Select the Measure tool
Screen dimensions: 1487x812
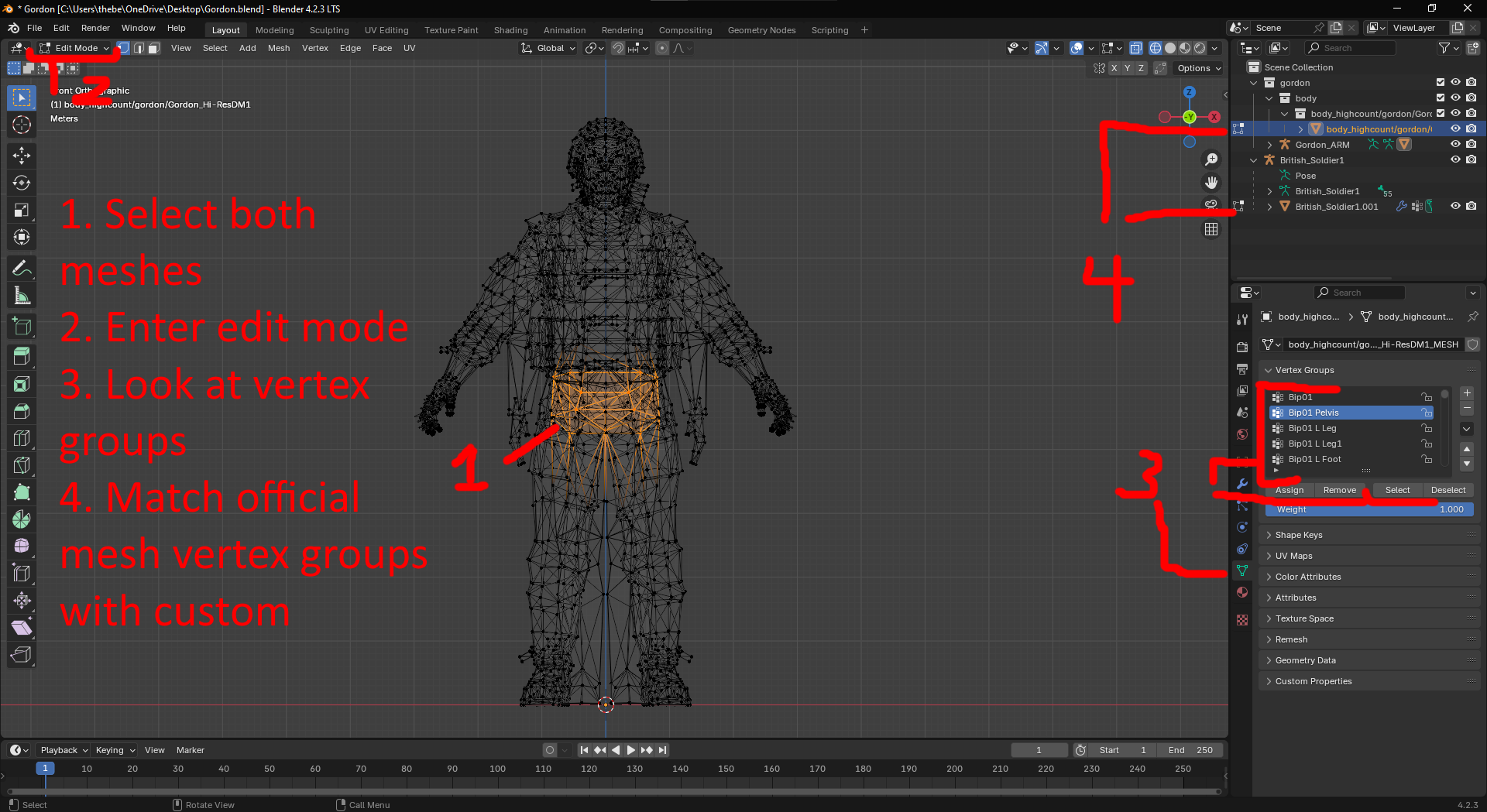point(22,296)
